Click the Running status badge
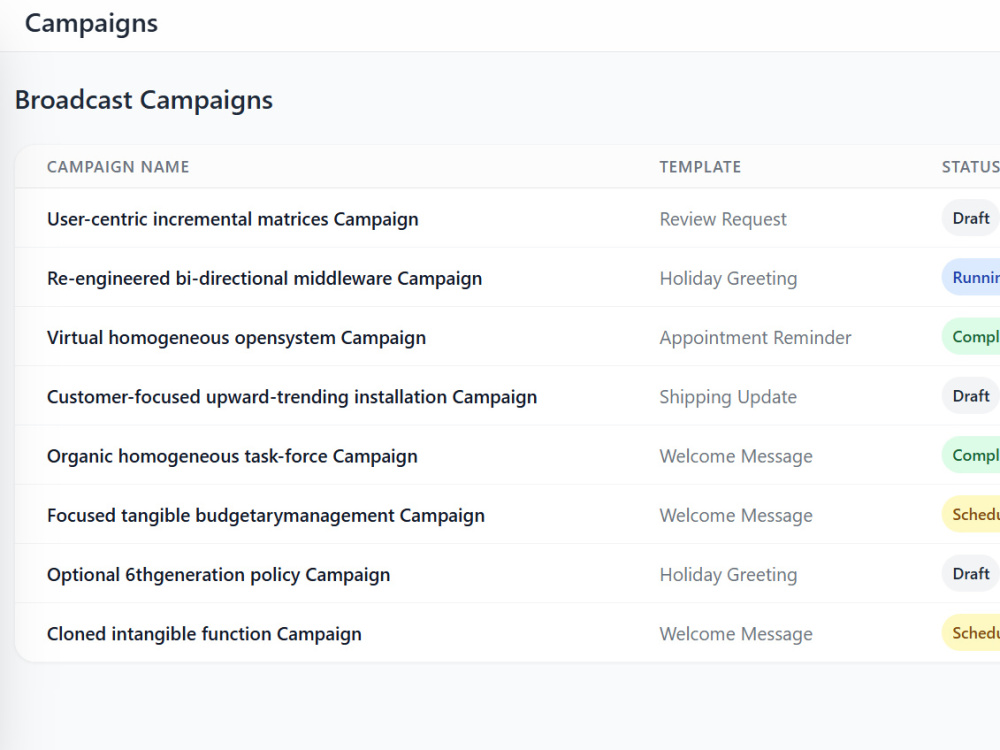 coord(971,277)
